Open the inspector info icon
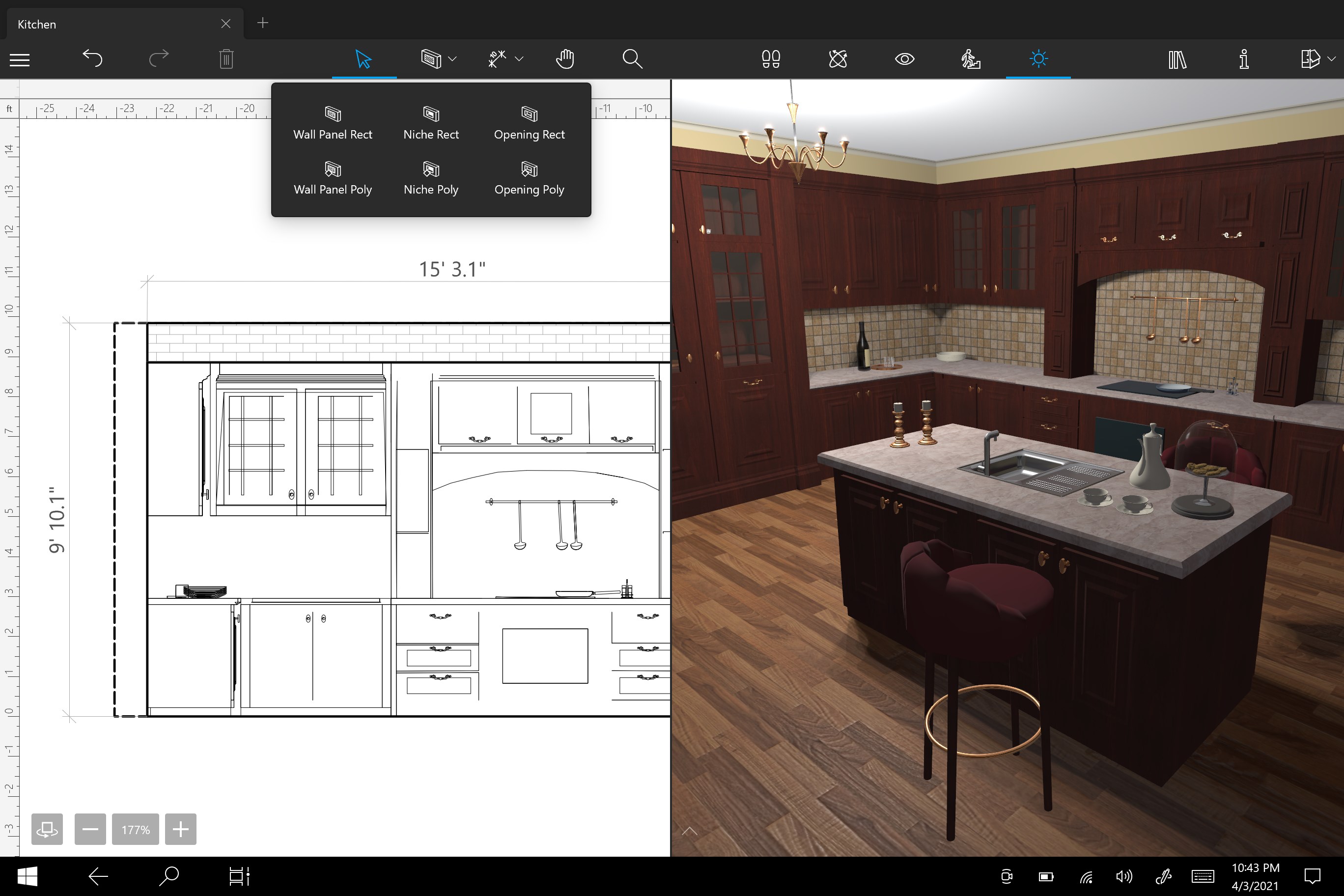This screenshot has height=896, width=1344. tap(1244, 59)
